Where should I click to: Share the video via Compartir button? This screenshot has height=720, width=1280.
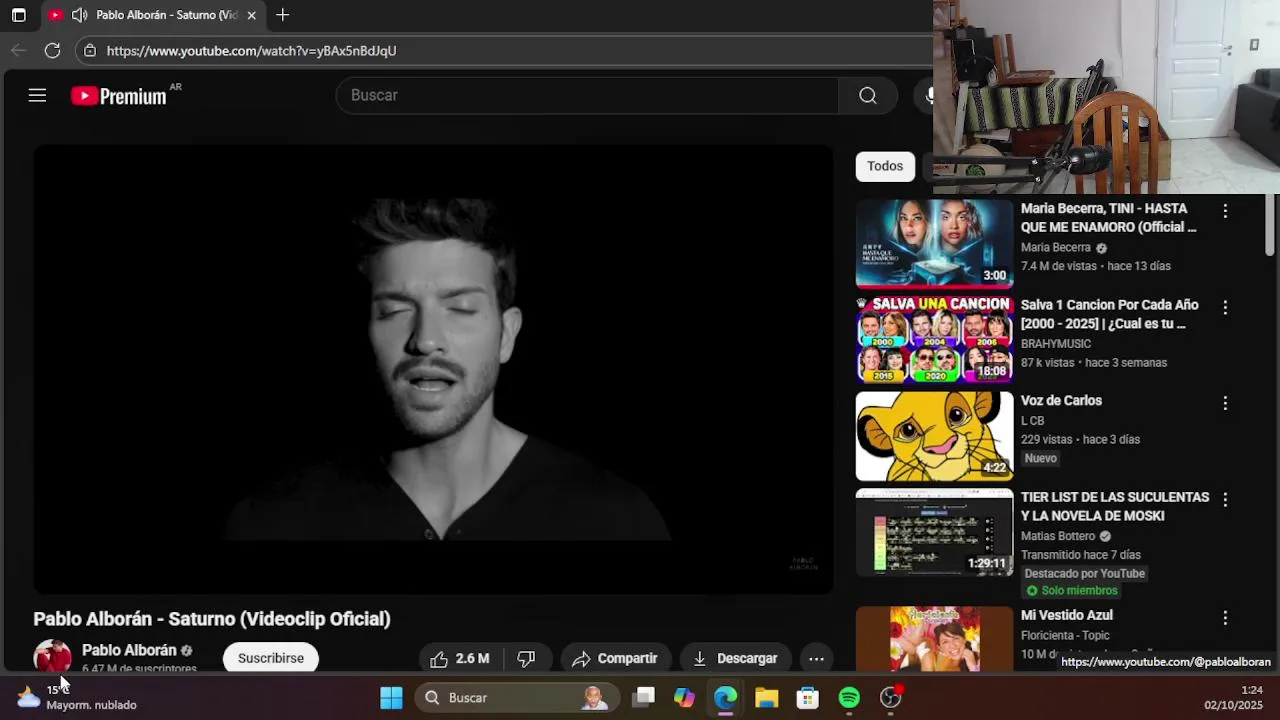click(x=615, y=658)
